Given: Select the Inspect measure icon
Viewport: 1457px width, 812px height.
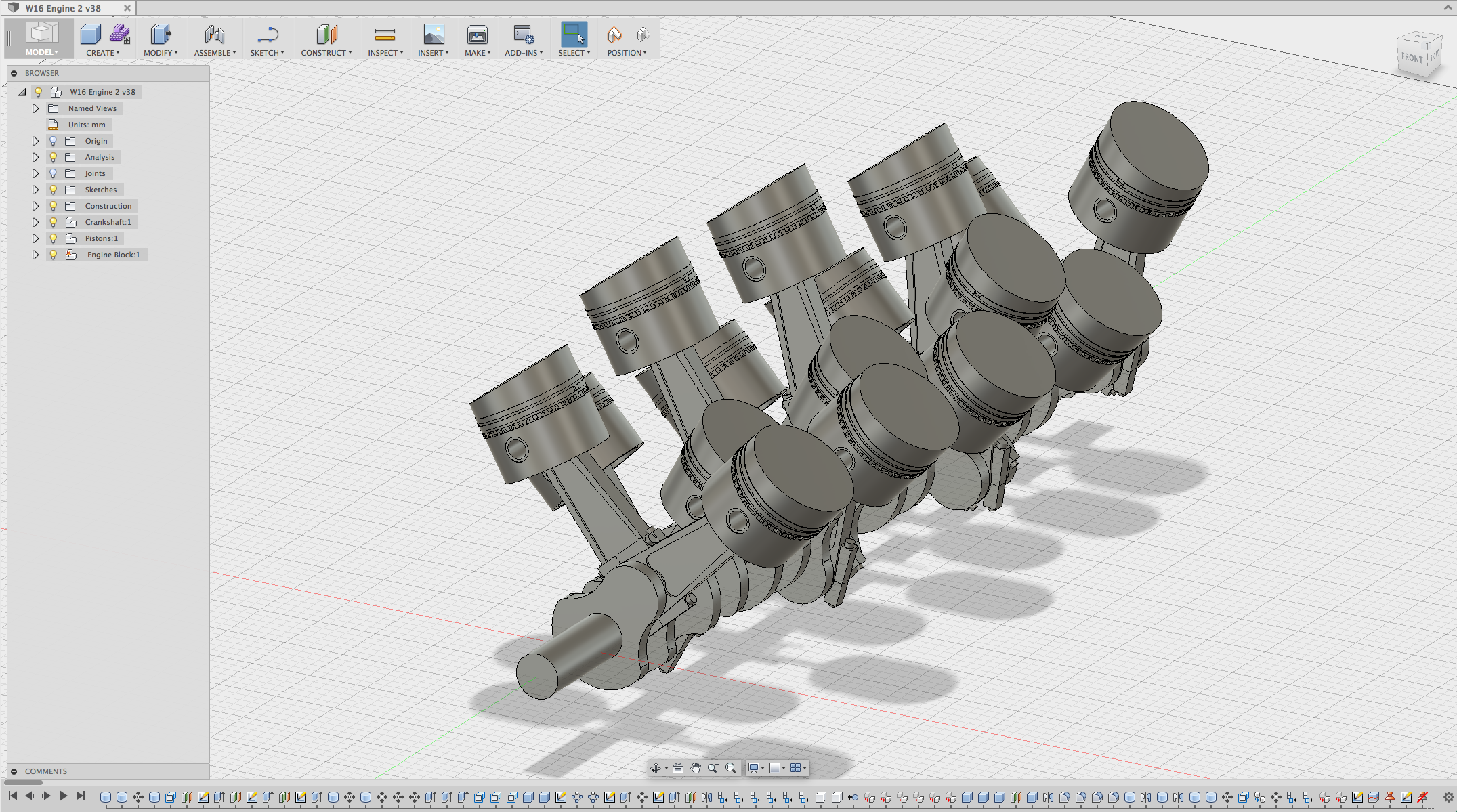Looking at the screenshot, I should (385, 35).
